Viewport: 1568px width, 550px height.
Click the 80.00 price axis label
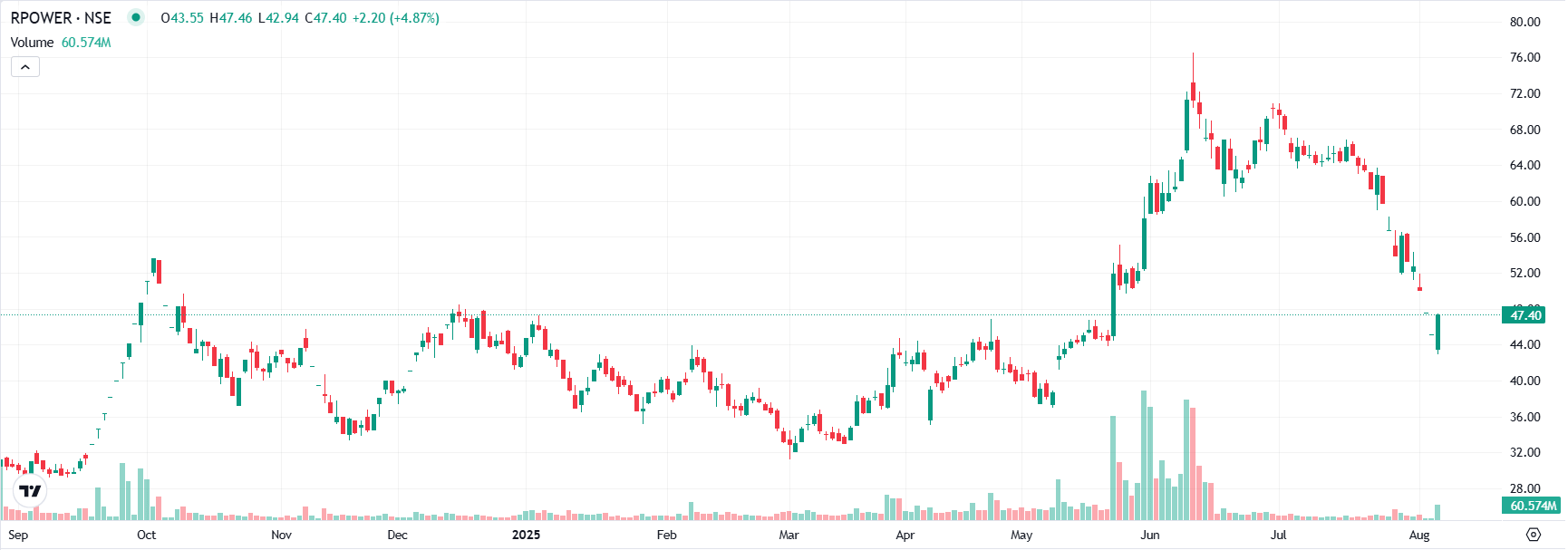(1525, 22)
